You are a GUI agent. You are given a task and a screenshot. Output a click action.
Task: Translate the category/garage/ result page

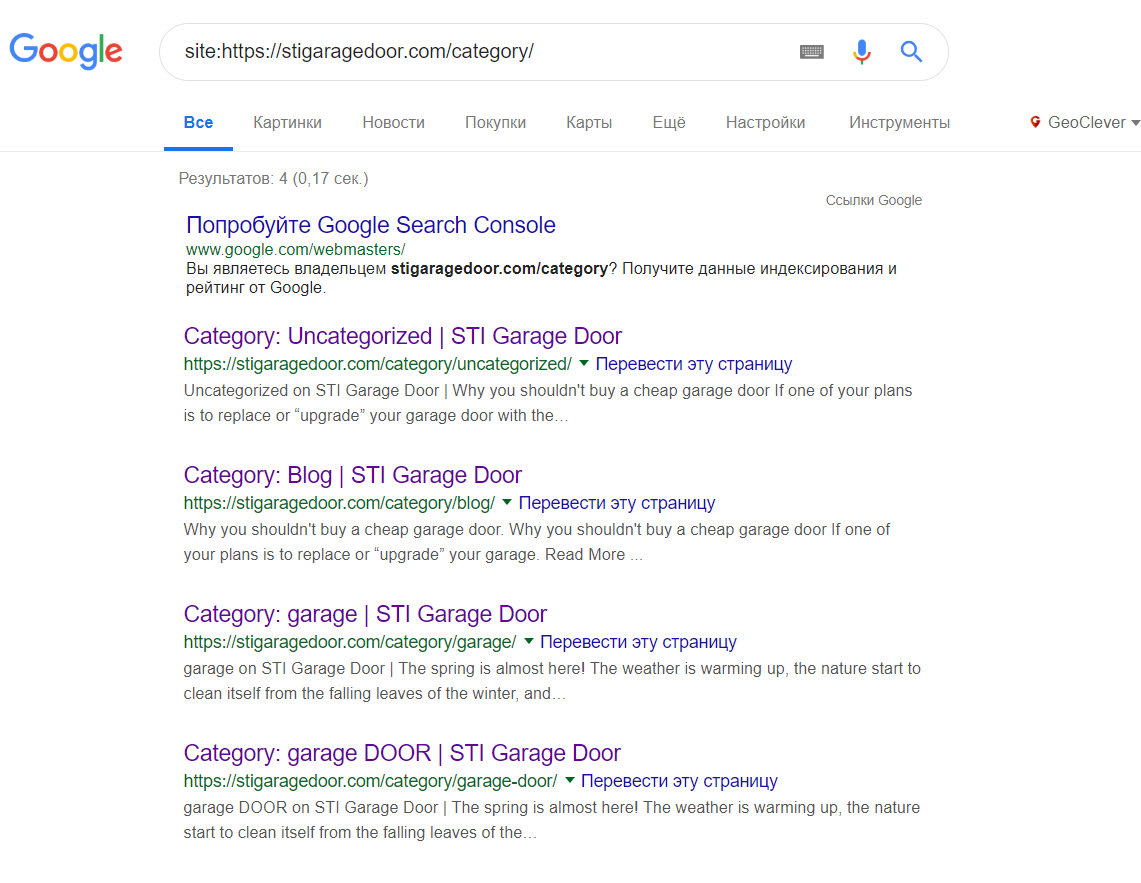[638, 641]
